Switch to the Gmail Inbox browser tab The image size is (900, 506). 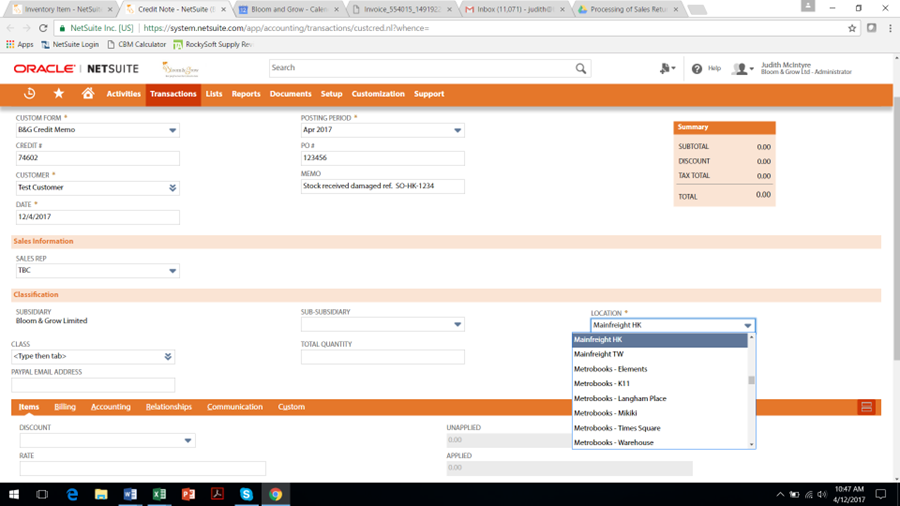[x=514, y=9]
